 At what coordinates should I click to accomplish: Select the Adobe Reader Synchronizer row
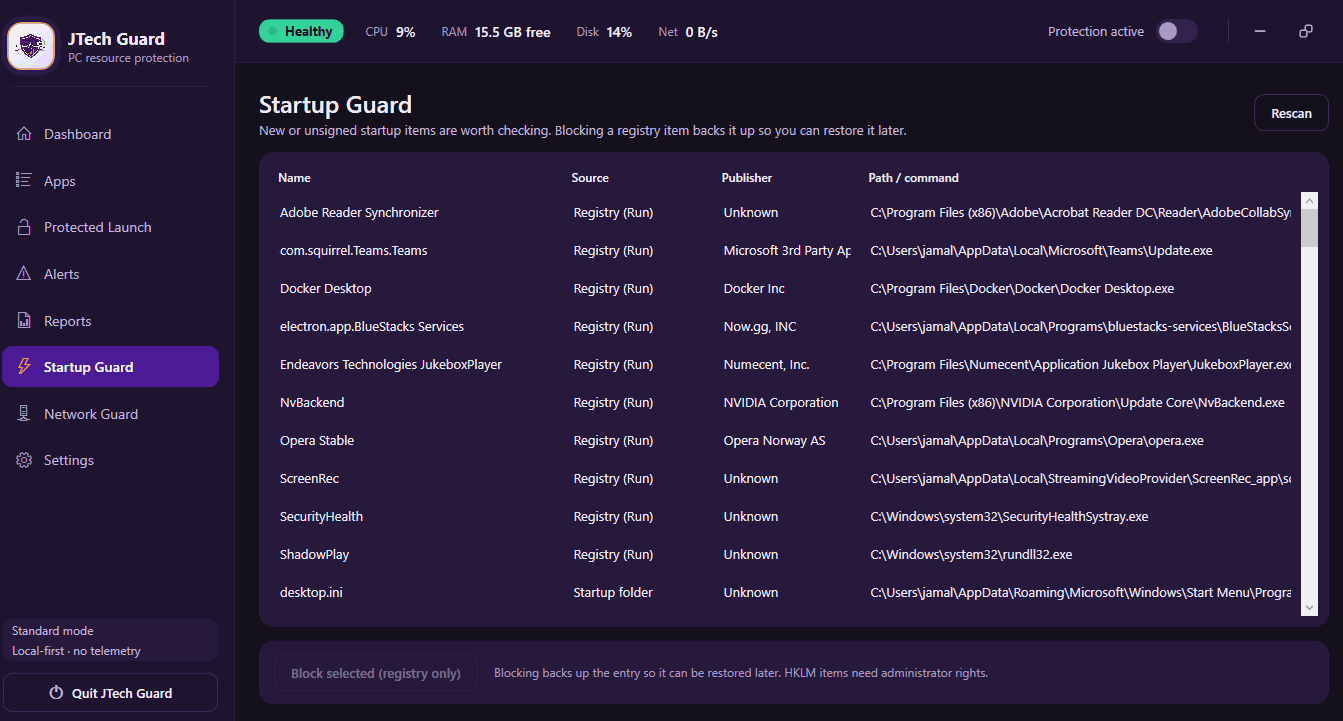point(785,213)
